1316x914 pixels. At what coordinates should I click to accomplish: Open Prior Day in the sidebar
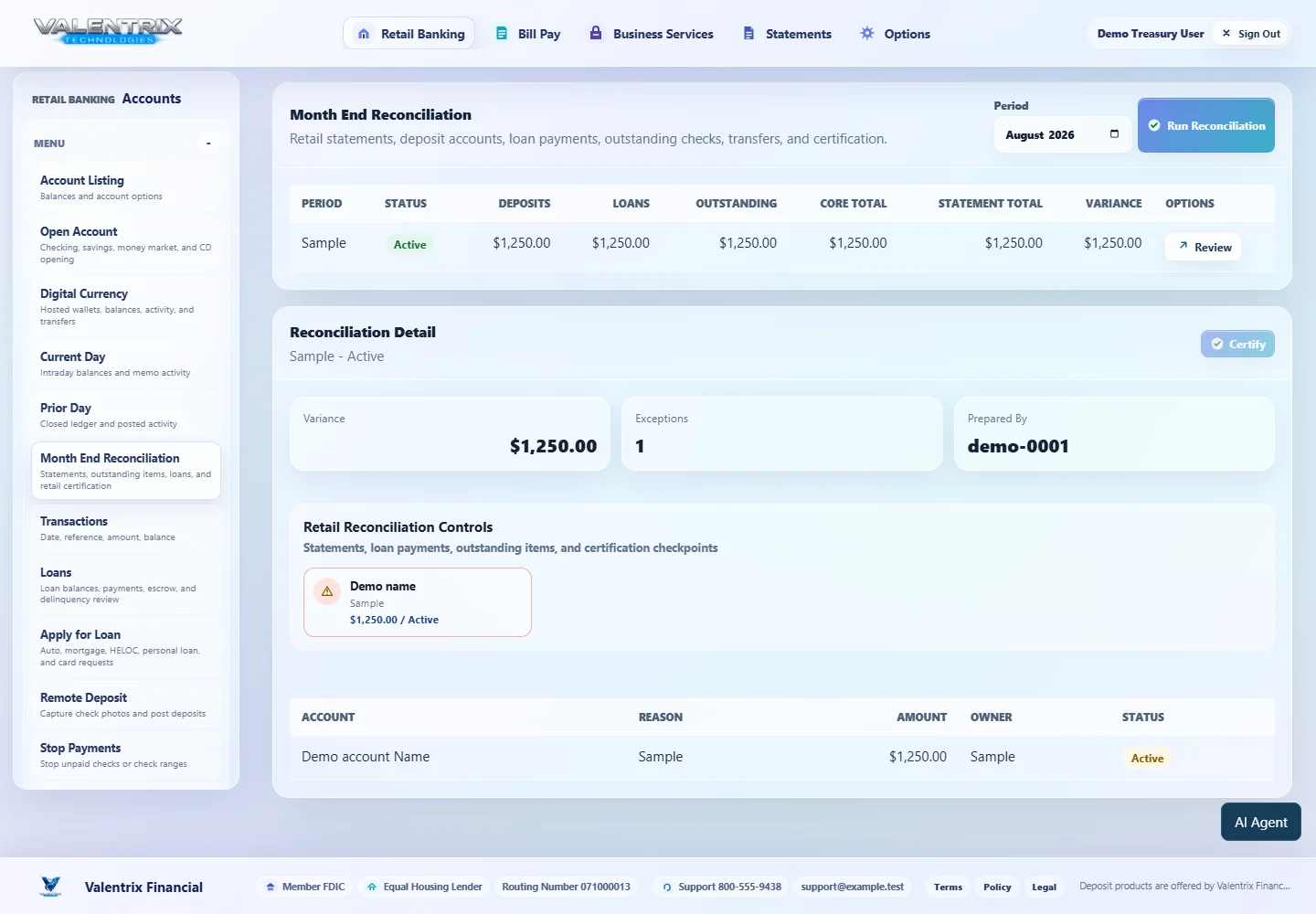pyautogui.click(x=126, y=415)
